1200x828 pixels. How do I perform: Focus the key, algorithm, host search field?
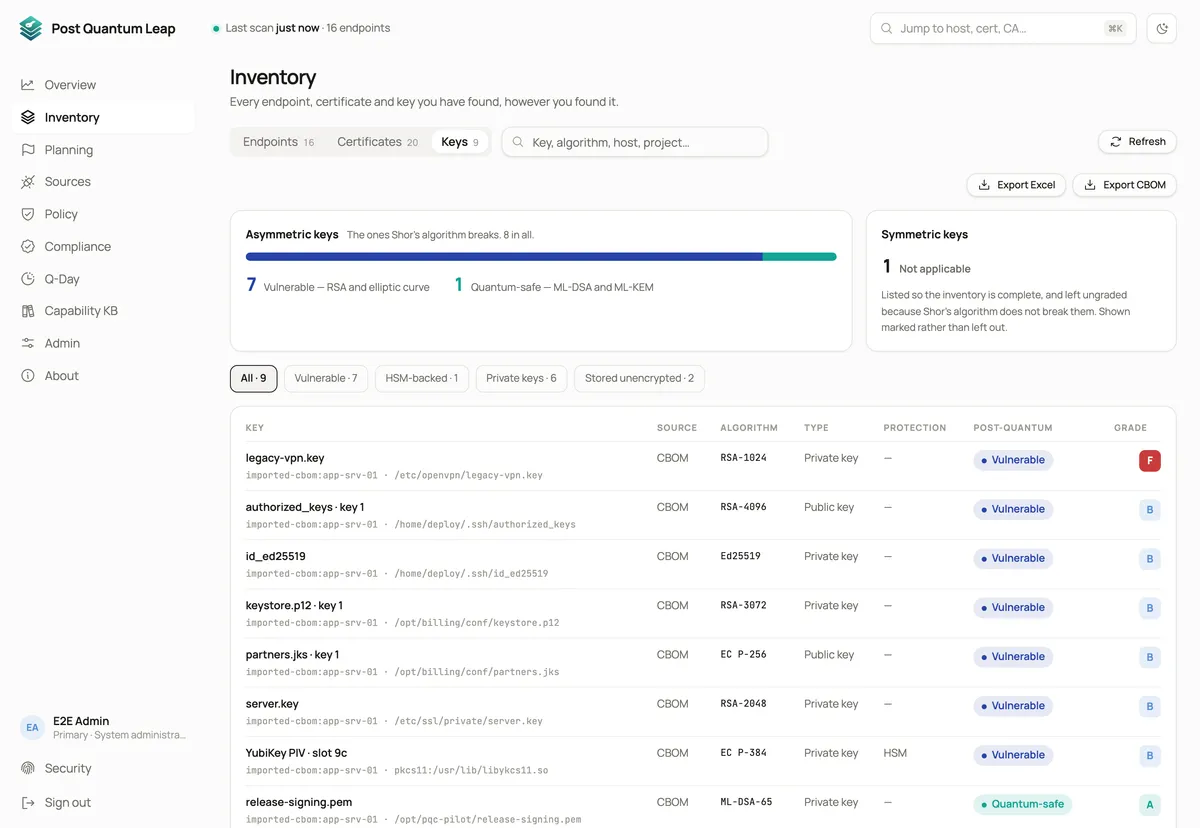[x=635, y=142]
